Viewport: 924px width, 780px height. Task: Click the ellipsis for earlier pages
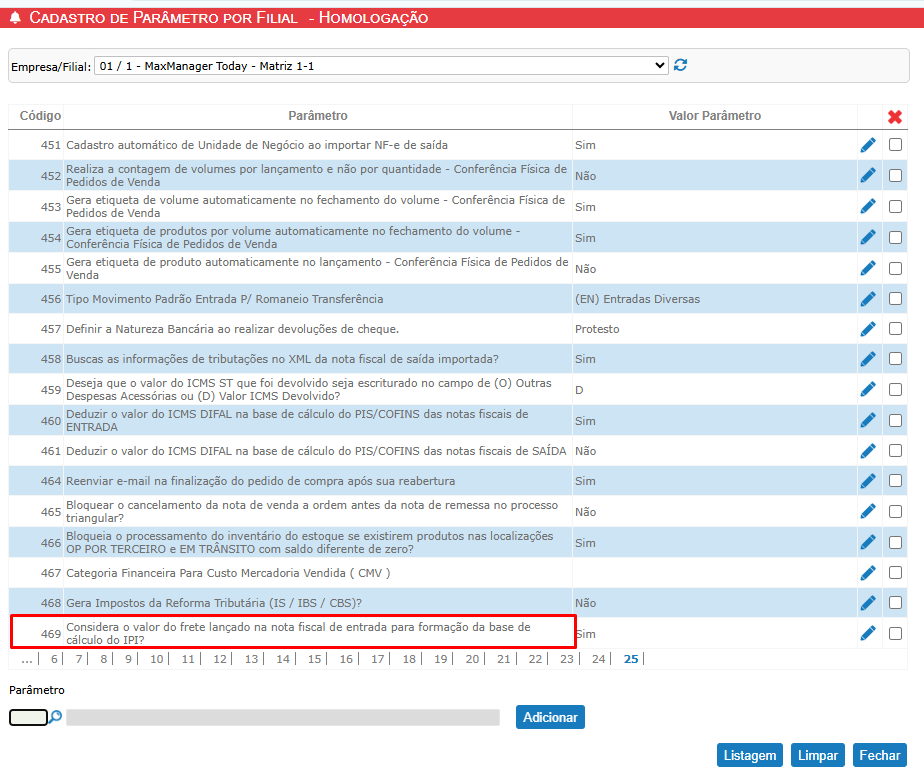coord(26,659)
